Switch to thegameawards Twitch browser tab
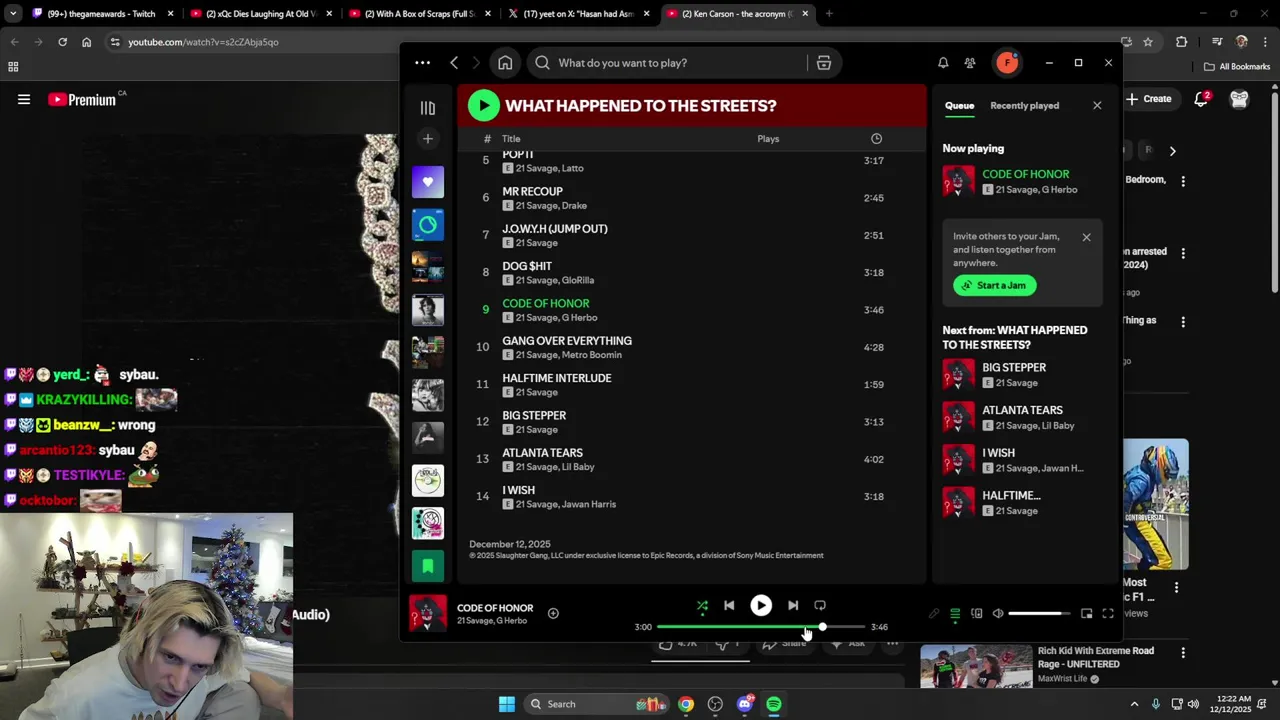 pos(101,14)
